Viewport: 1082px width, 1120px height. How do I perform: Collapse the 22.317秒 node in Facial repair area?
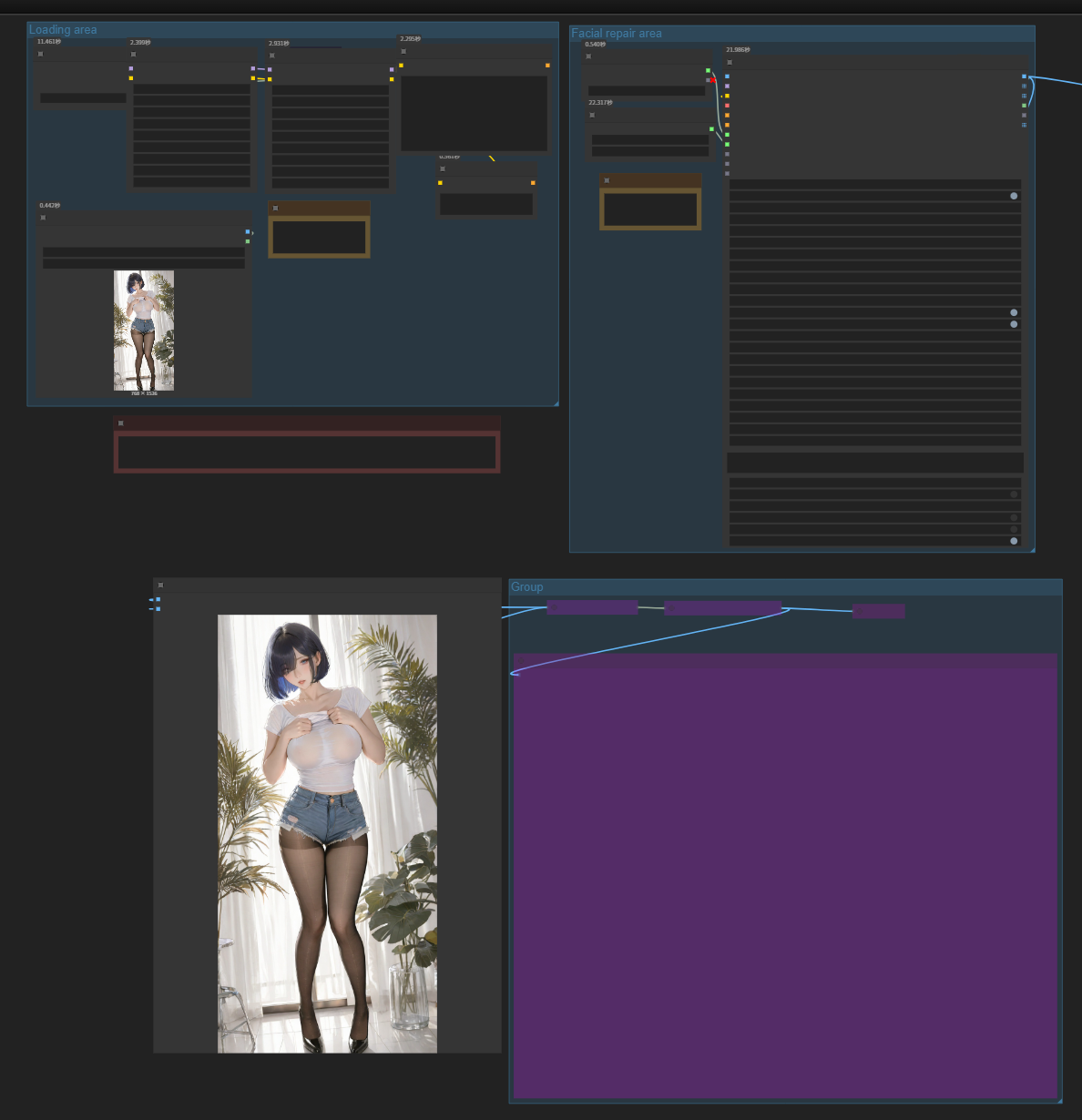[x=592, y=115]
